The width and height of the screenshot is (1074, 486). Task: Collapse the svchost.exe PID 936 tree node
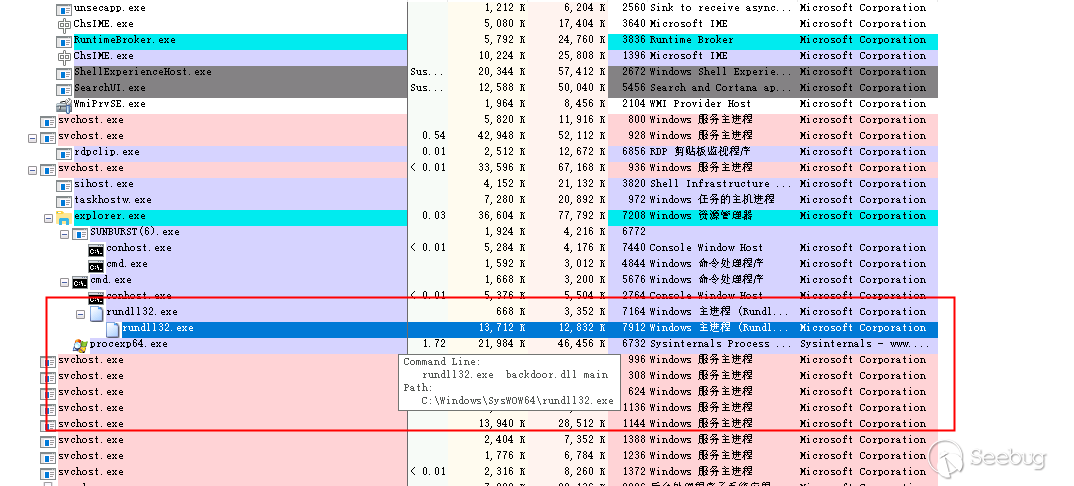(x=32, y=169)
